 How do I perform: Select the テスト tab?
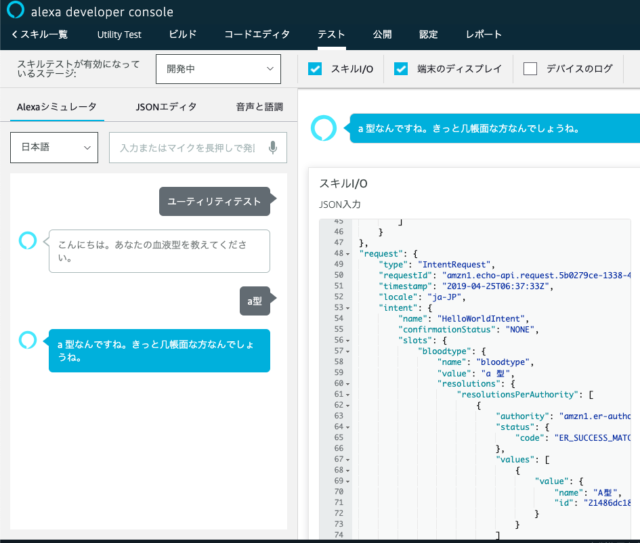(x=331, y=34)
